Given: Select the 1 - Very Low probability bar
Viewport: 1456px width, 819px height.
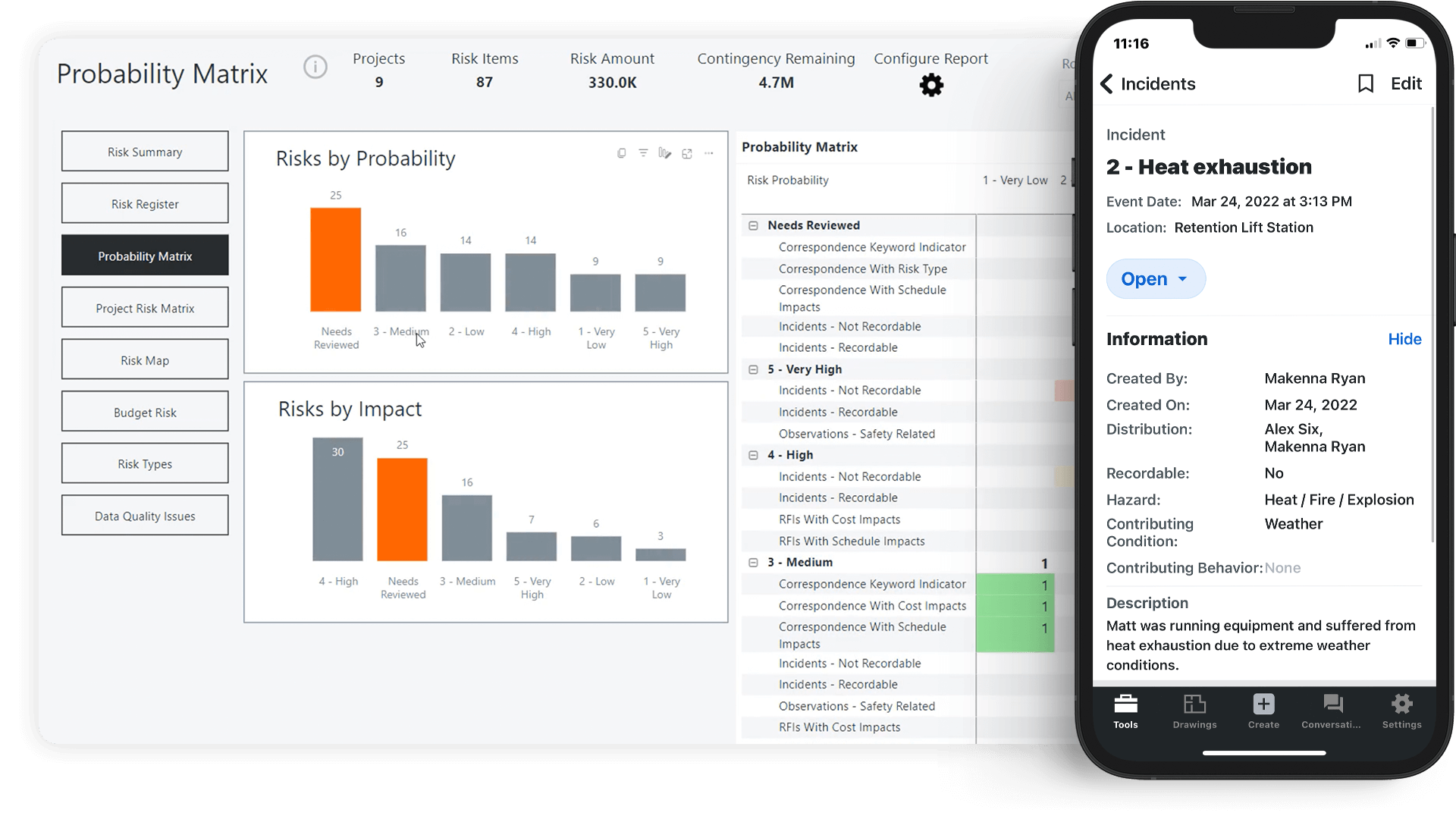Looking at the screenshot, I should point(595,293).
